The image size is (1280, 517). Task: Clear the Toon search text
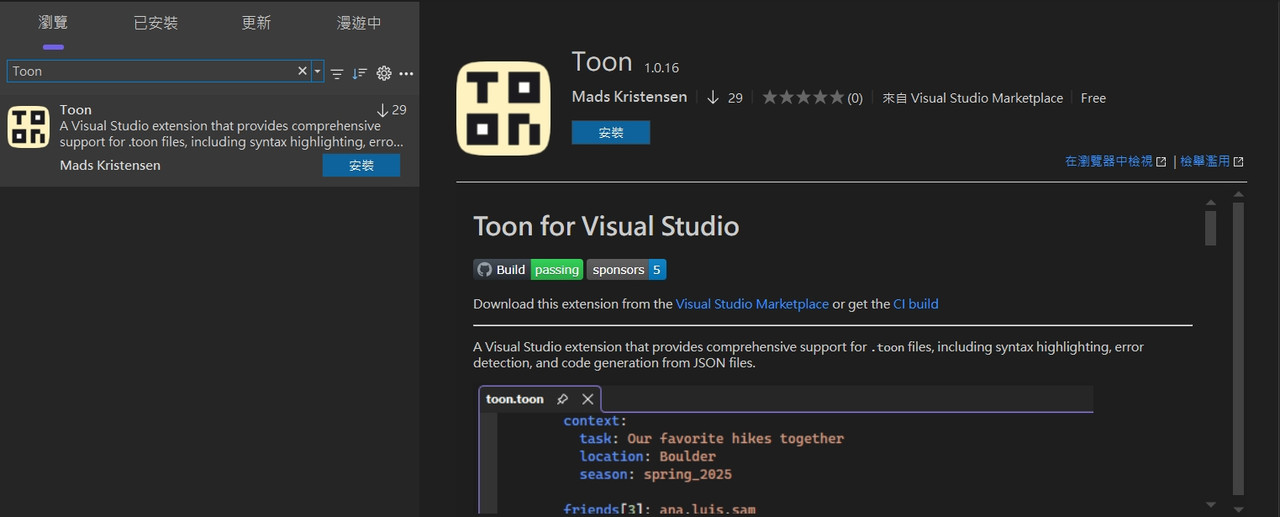[x=302, y=71]
